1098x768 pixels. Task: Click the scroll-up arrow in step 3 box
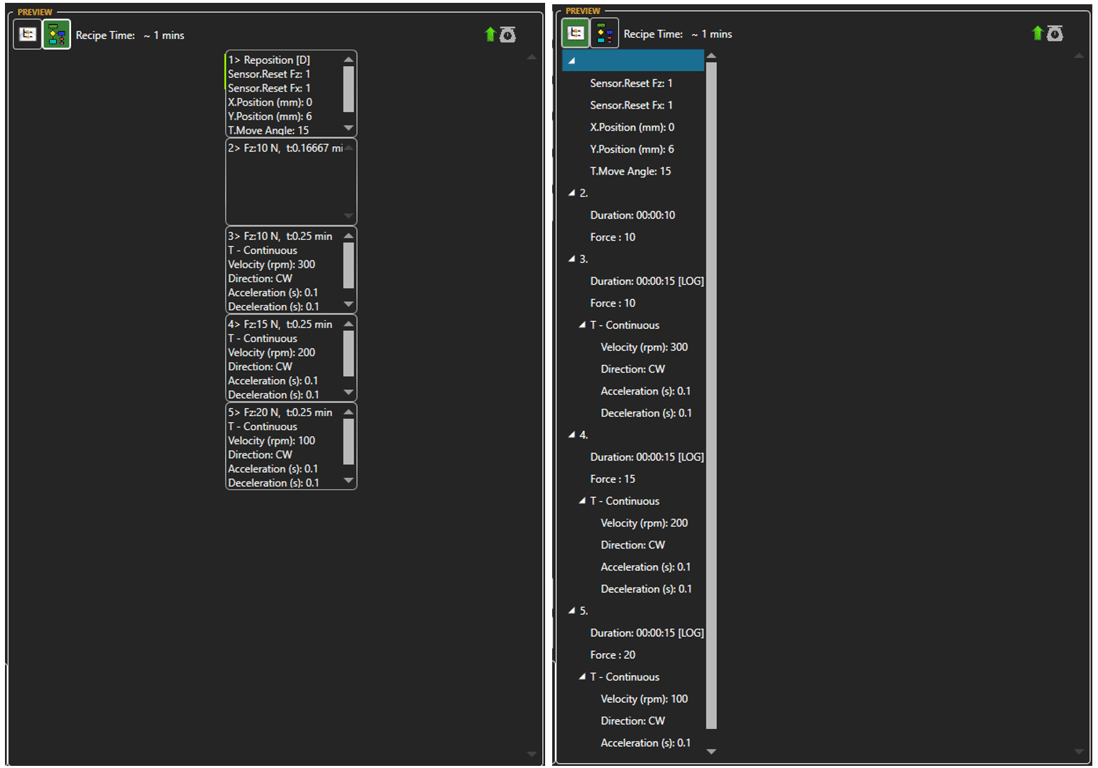349,235
